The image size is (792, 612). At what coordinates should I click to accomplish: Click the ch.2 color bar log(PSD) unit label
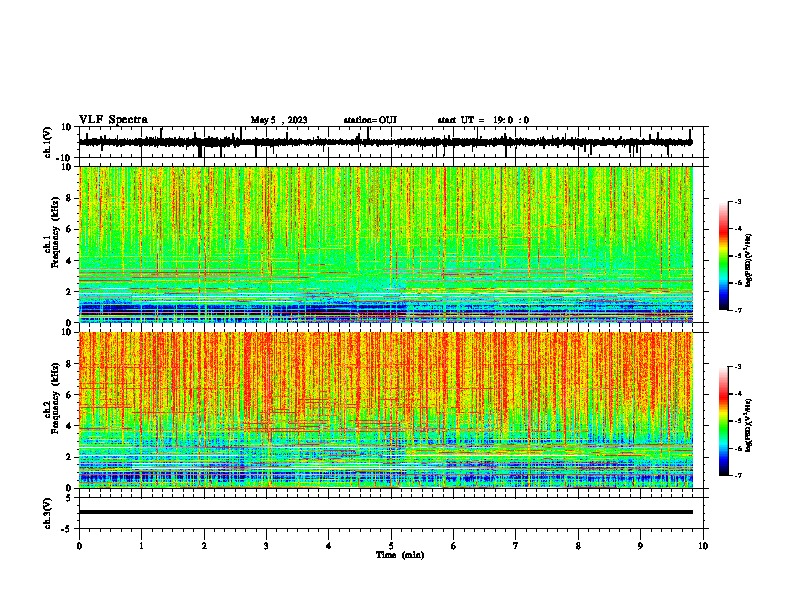click(x=749, y=425)
